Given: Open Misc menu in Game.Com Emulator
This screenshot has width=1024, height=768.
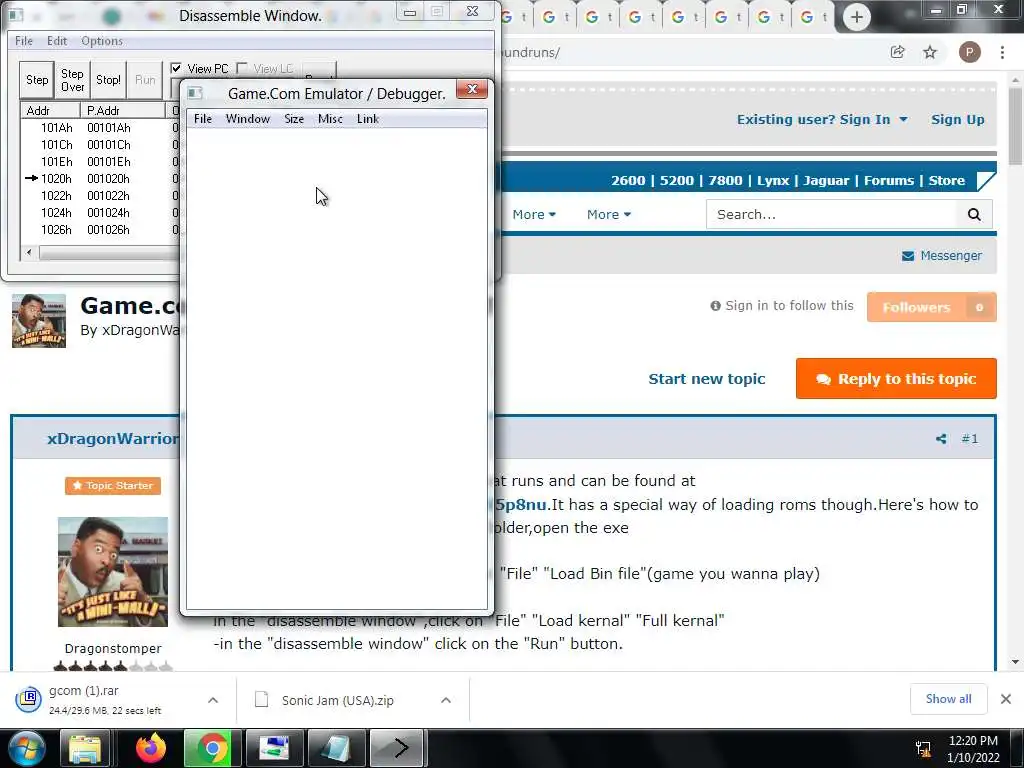Looking at the screenshot, I should (x=330, y=119).
